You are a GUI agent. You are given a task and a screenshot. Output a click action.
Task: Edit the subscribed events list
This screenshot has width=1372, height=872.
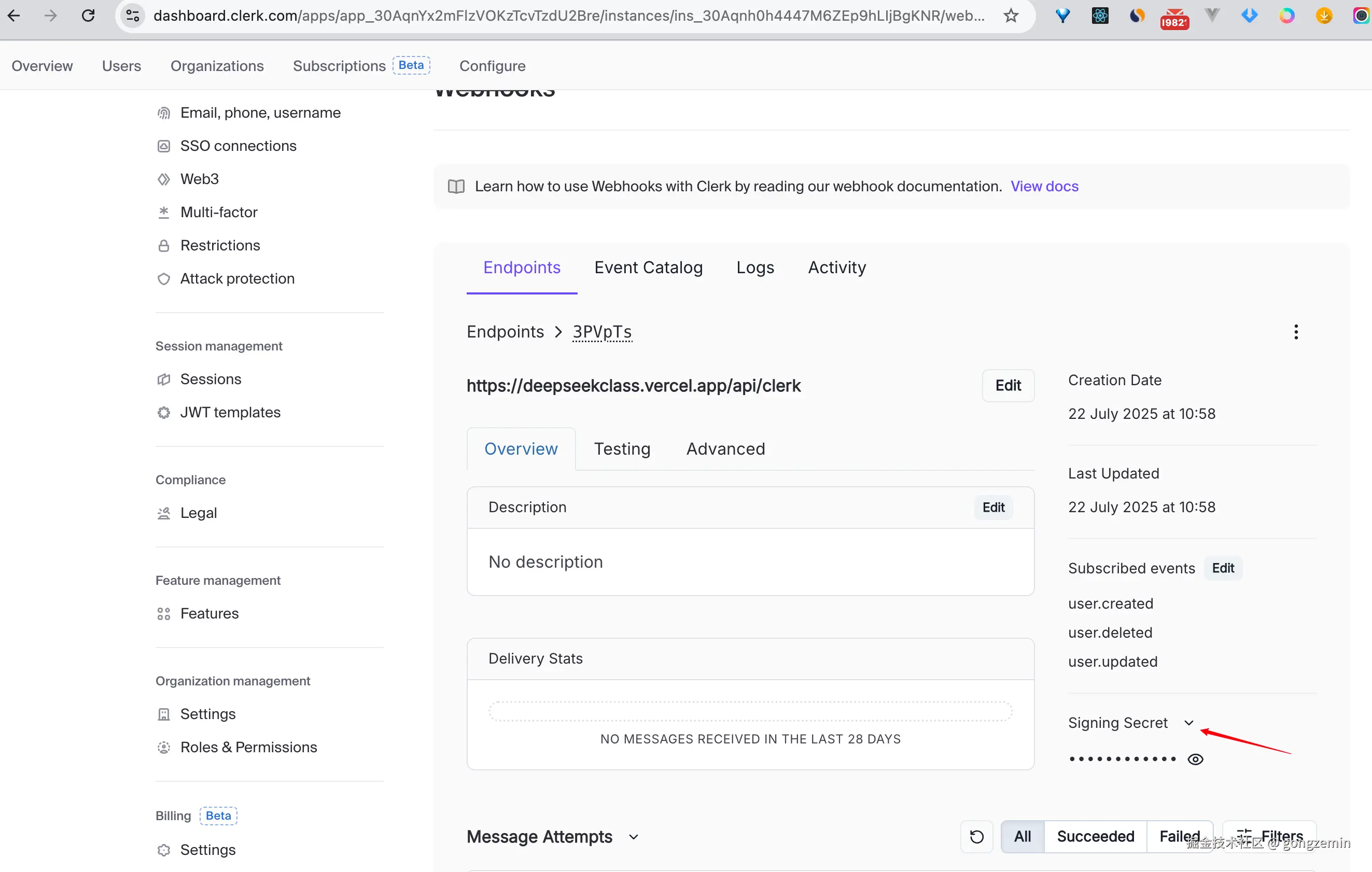(1223, 568)
